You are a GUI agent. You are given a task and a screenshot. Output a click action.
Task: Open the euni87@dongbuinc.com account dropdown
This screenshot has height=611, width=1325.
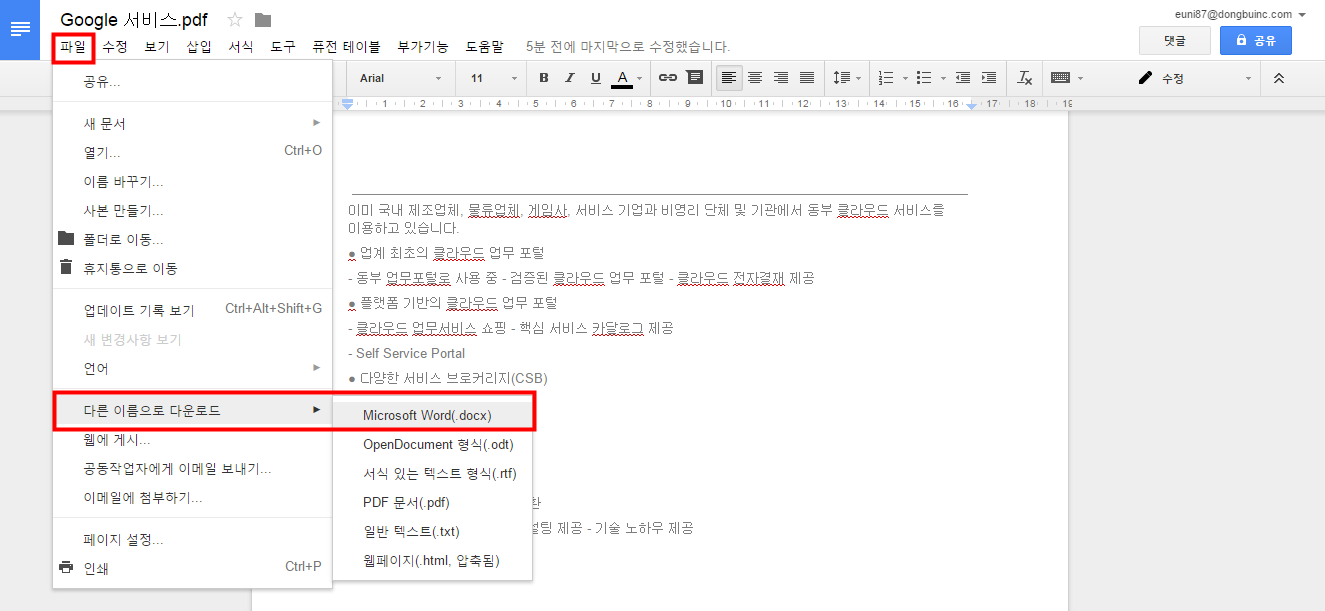click(x=1242, y=14)
